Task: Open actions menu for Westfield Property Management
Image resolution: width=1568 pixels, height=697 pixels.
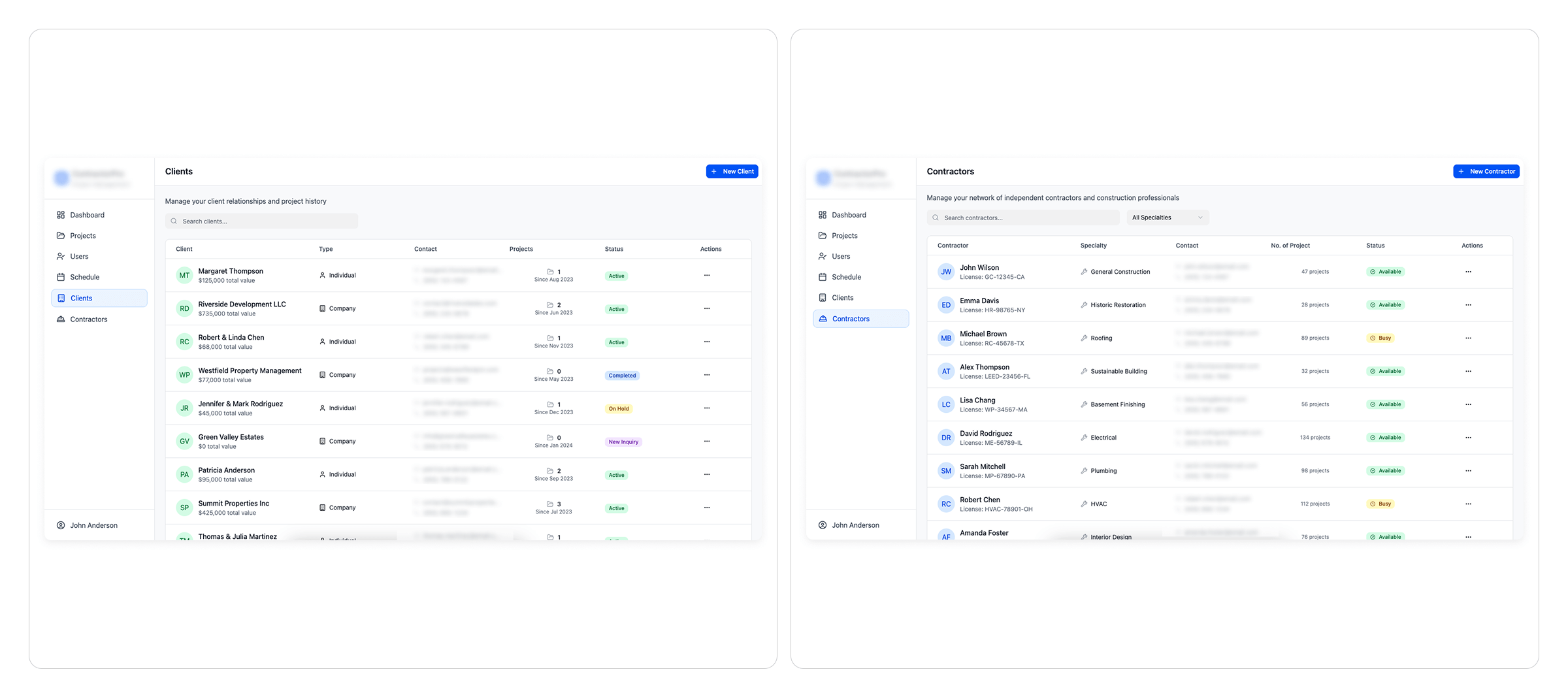Action: pos(706,375)
